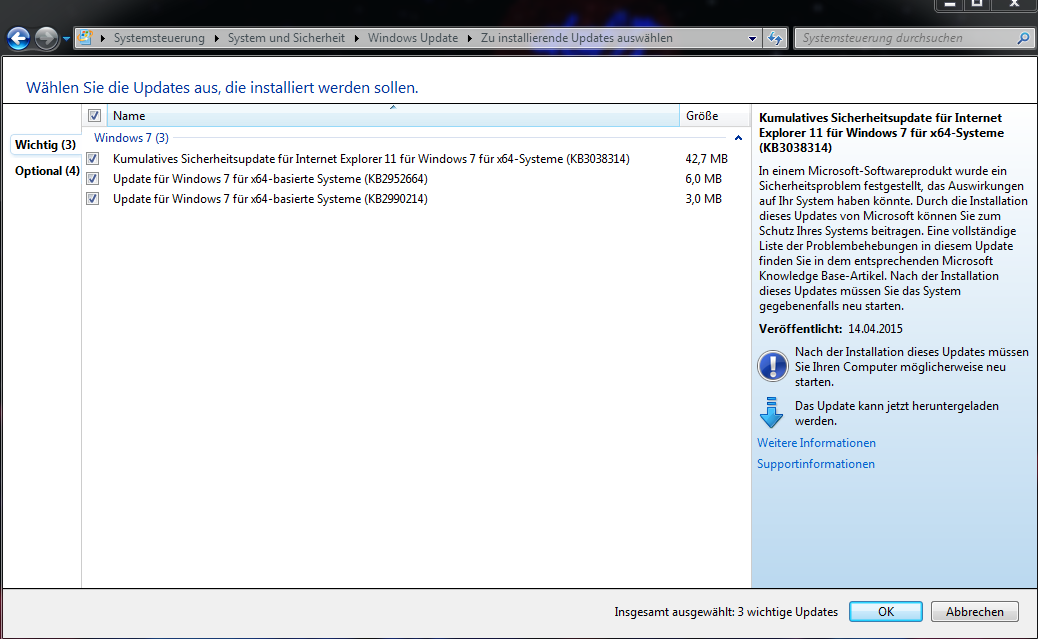This screenshot has height=639, width=1038.
Task: Select the Wichtig (3) tab
Action: click(45, 144)
